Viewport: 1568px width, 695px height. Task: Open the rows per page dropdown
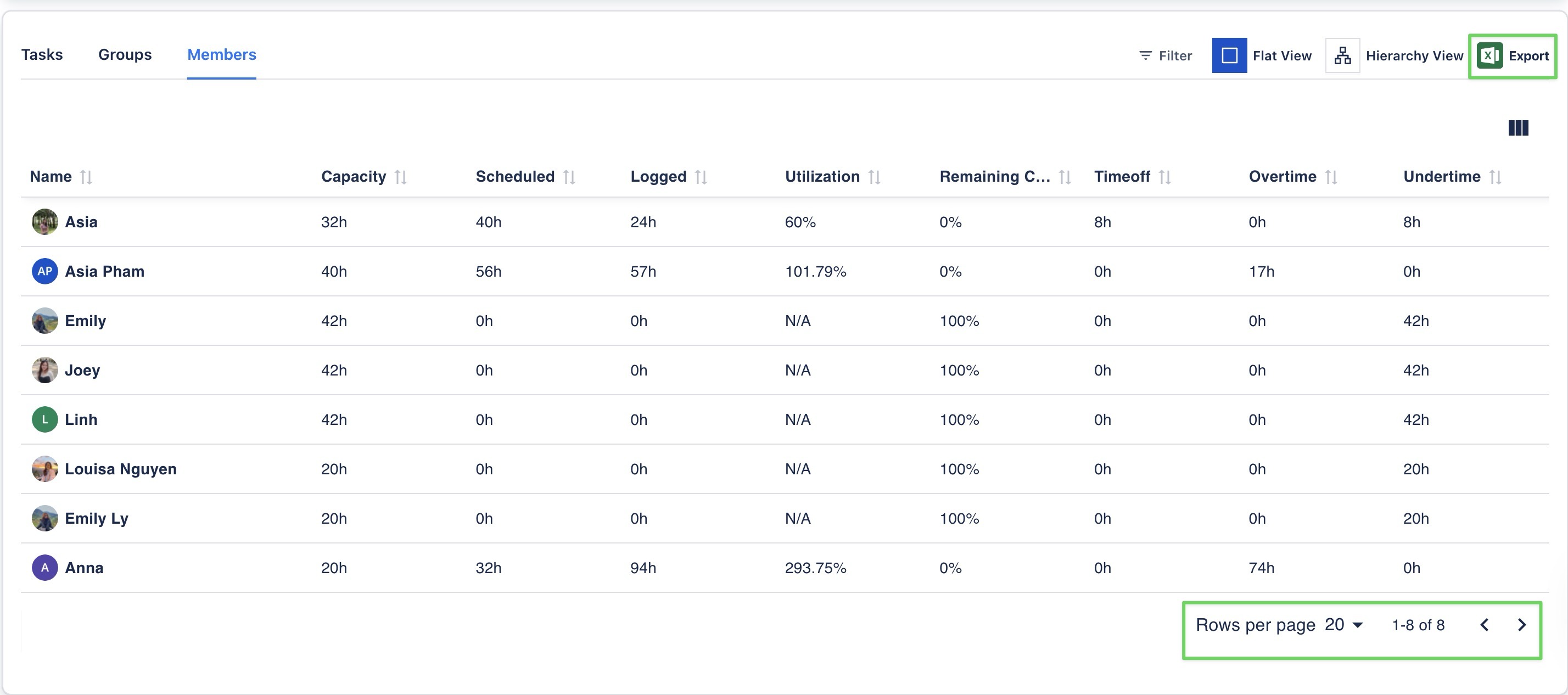[x=1344, y=625]
